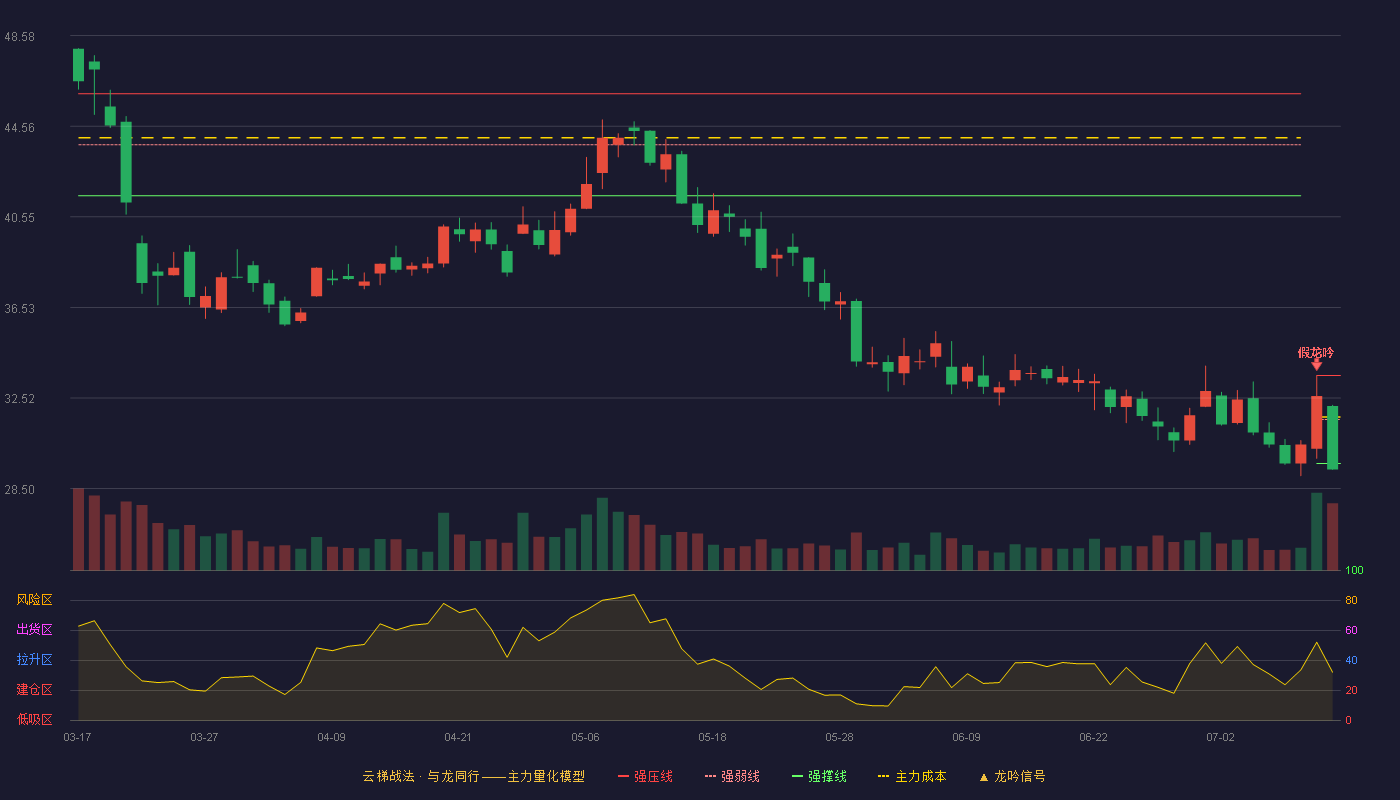The width and height of the screenshot is (1400, 800).
Task: Click the 32.52 price axis label
Action: click(x=19, y=398)
